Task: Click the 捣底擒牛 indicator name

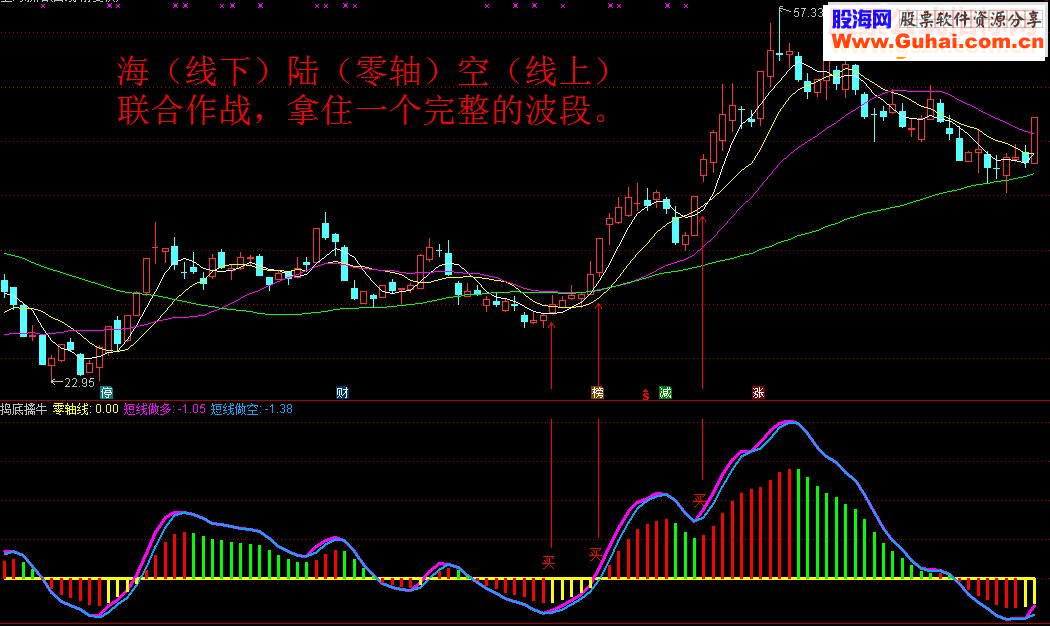Action: coord(24,409)
